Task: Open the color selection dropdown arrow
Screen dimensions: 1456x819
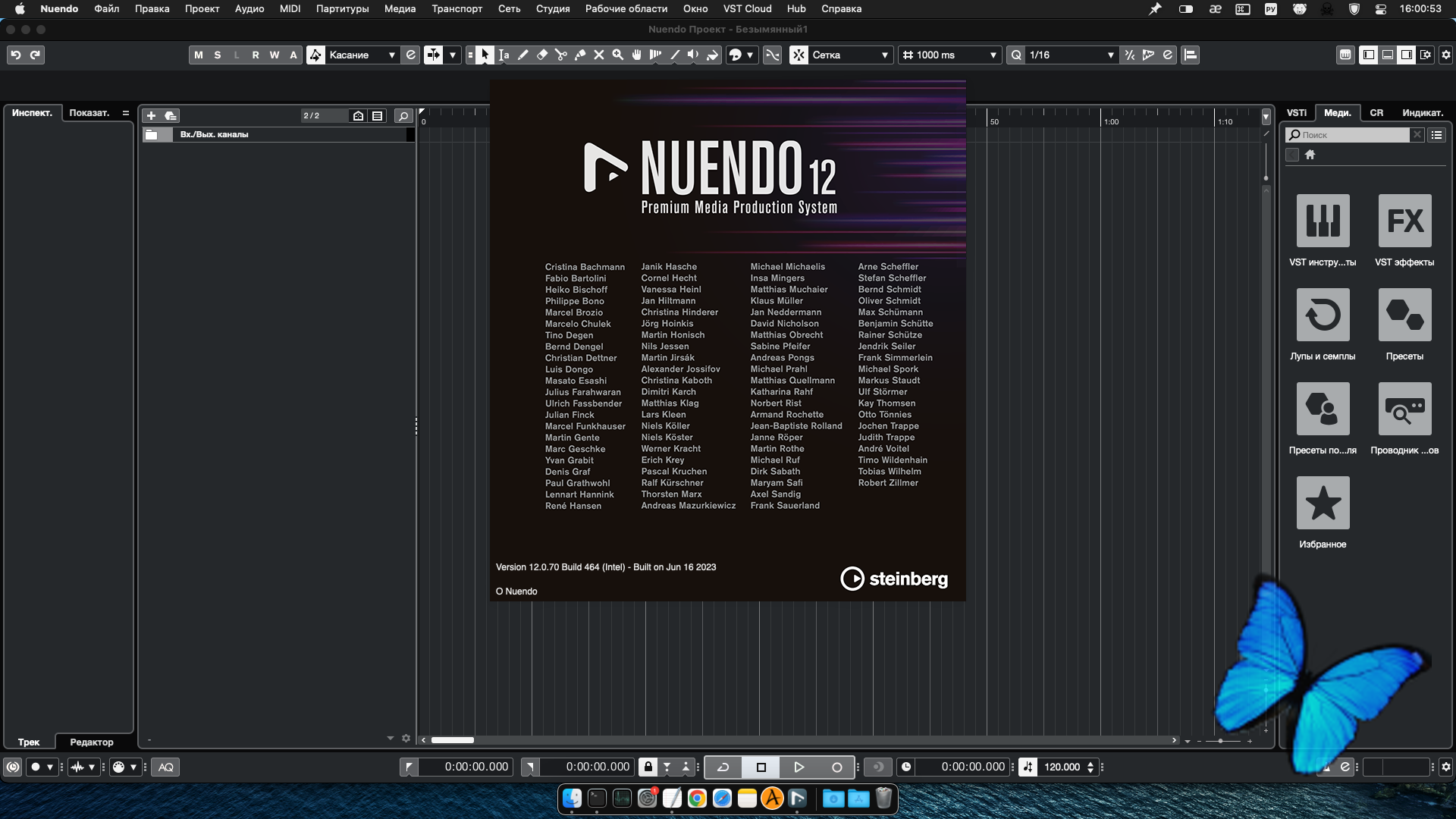Action: [750, 55]
